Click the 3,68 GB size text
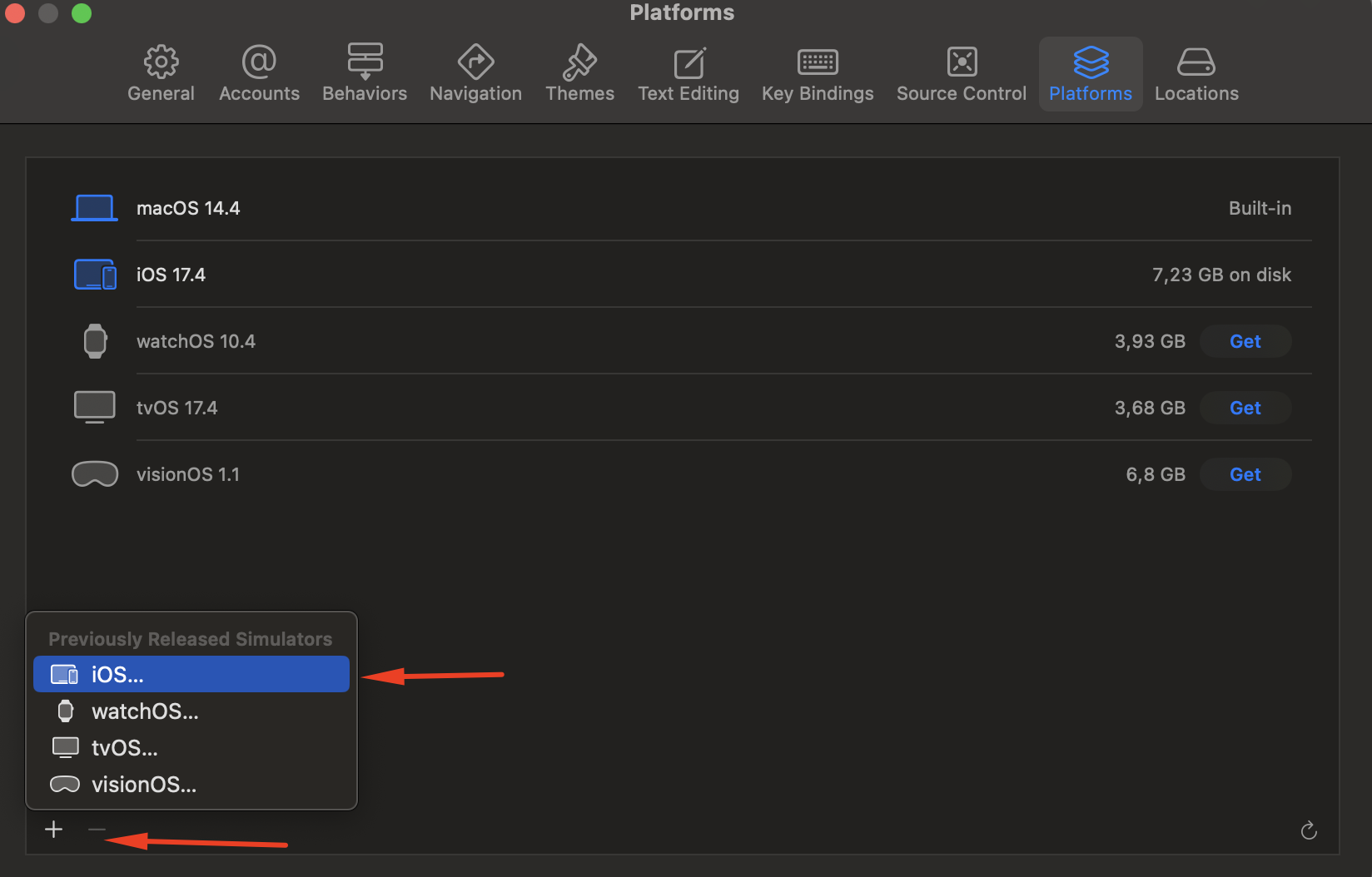Viewport: 1372px width, 877px height. 1150,408
